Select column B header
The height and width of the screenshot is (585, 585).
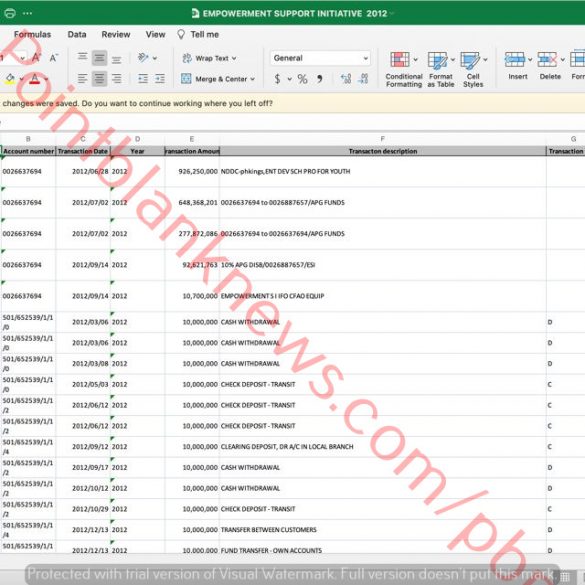click(x=28, y=139)
